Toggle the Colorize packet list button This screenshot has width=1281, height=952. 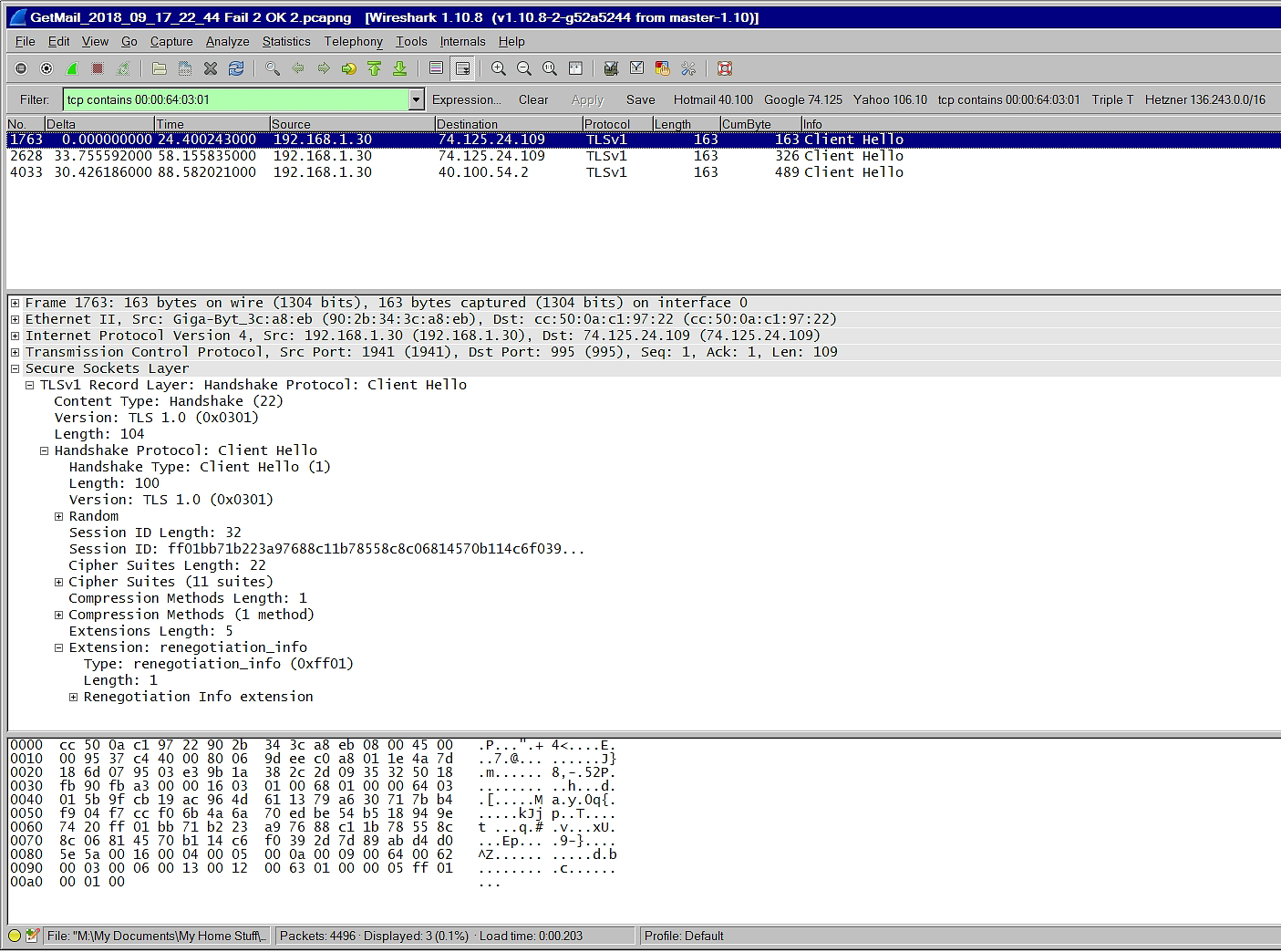437,68
